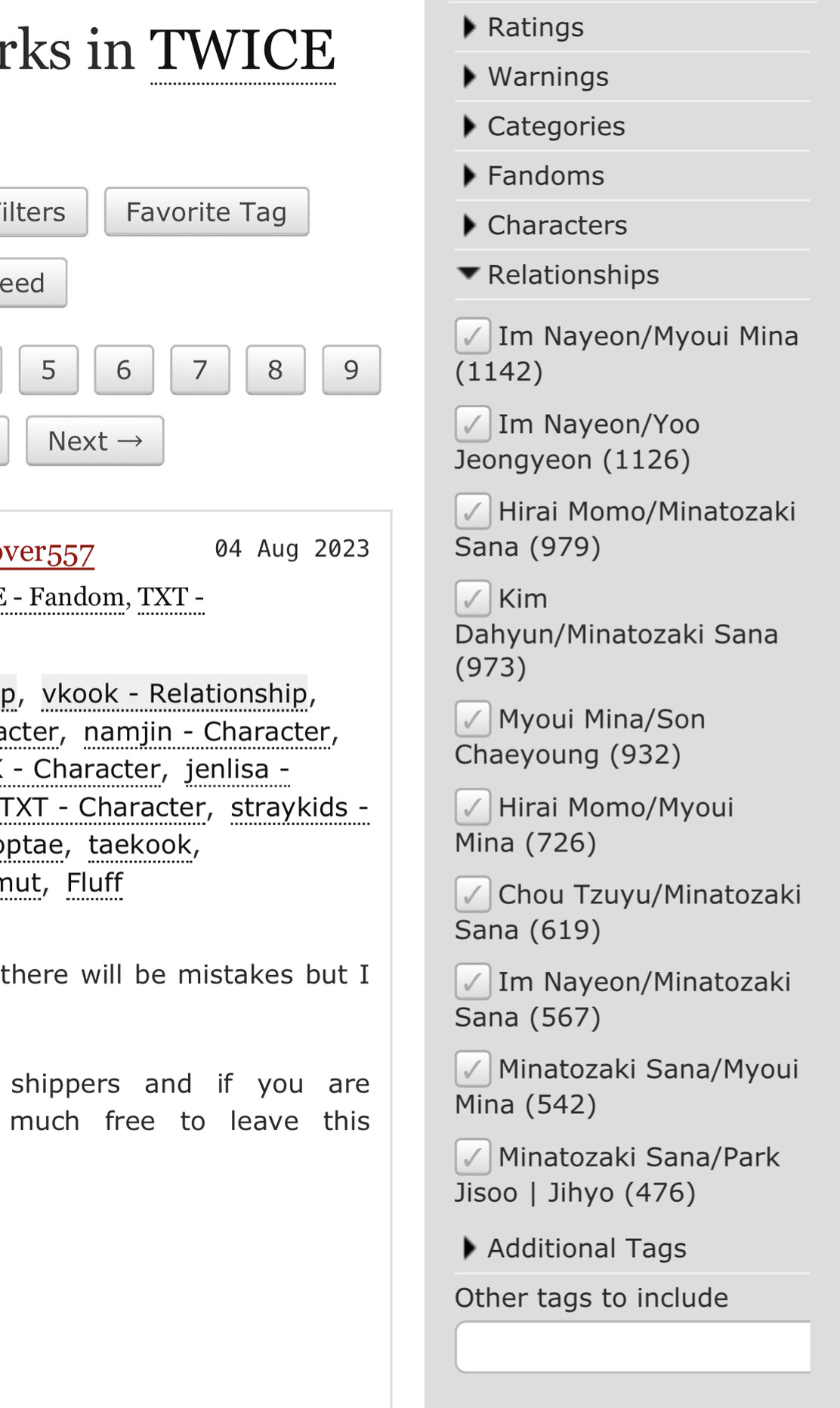Expand the Warnings filter section
Image resolution: width=840 pixels, height=1408 pixels.
pos(547,77)
